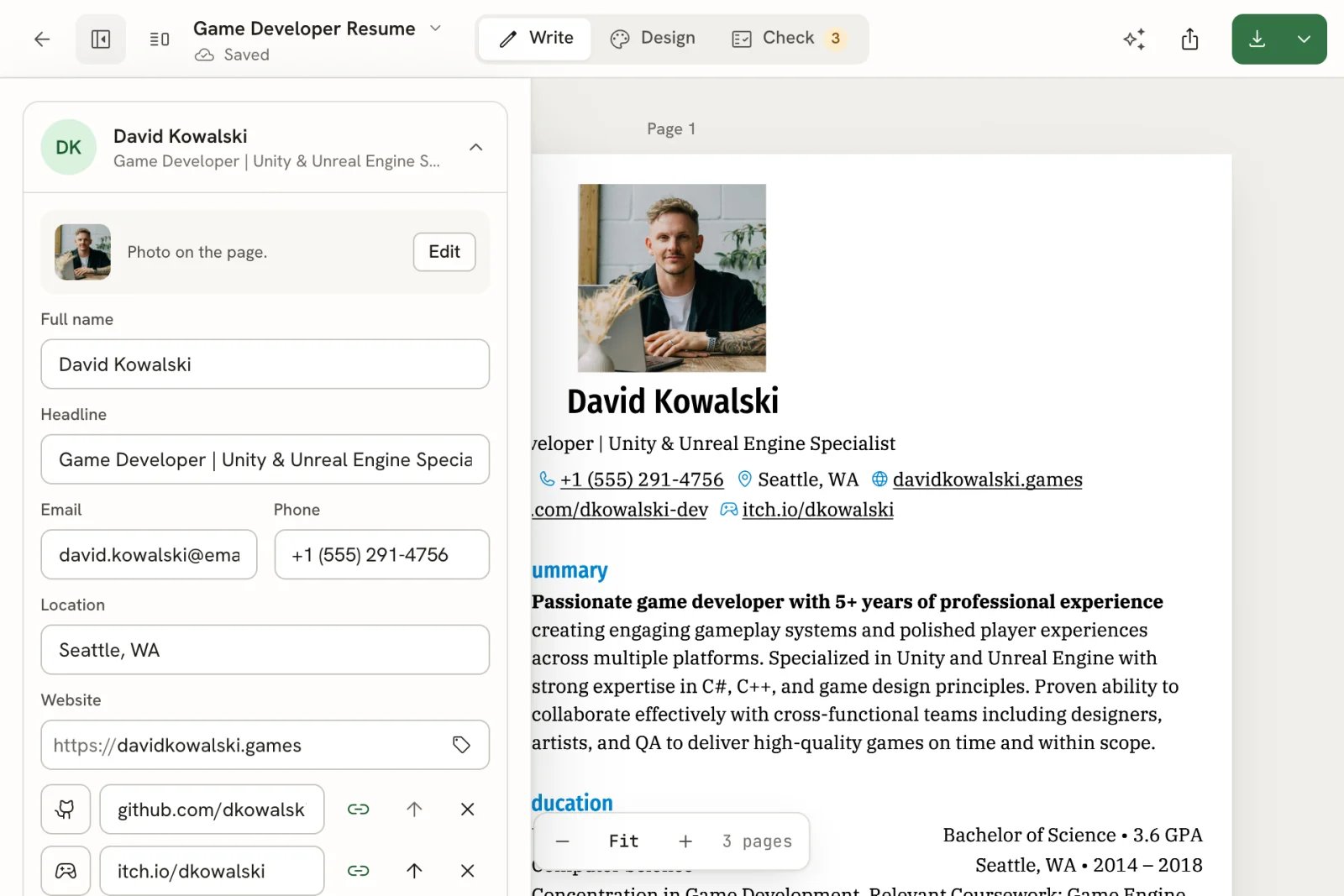
Task: Switch to the Design tab
Action: coord(653,39)
